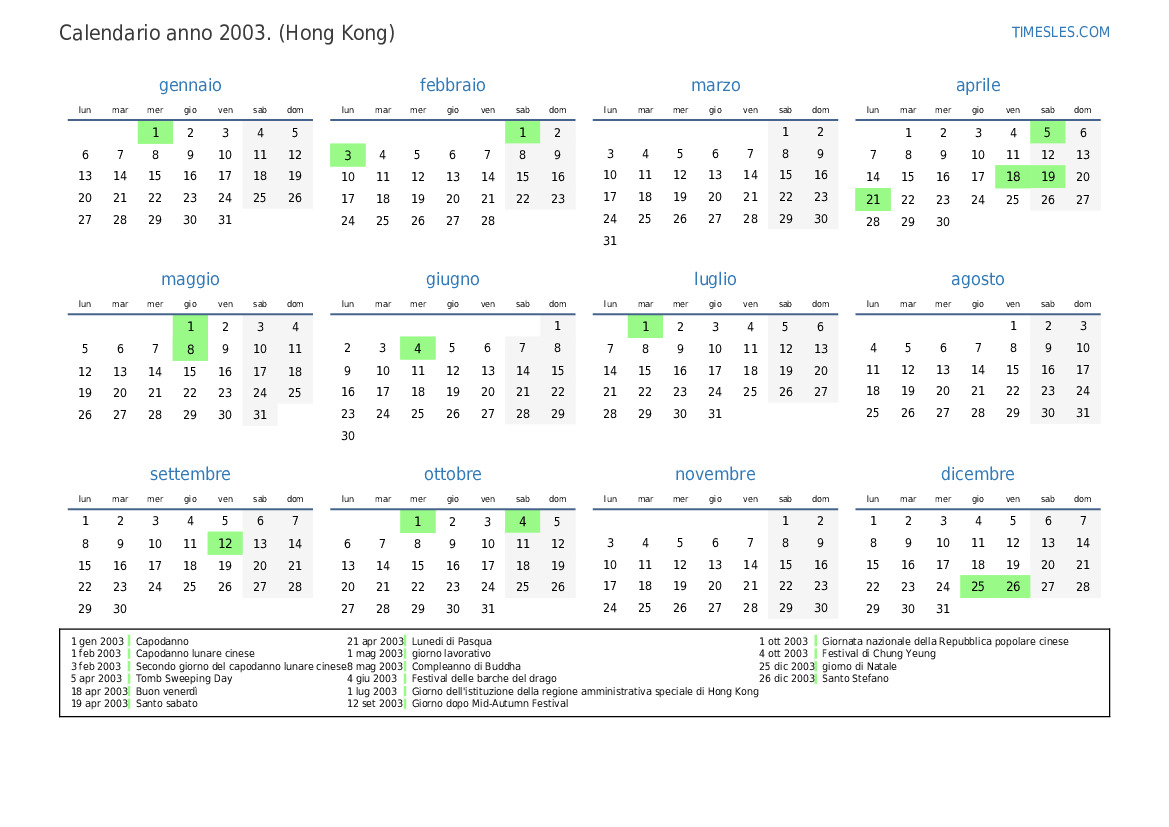Click day 30 in settembre
Viewport: 1169px width, 827px height.
click(120, 609)
